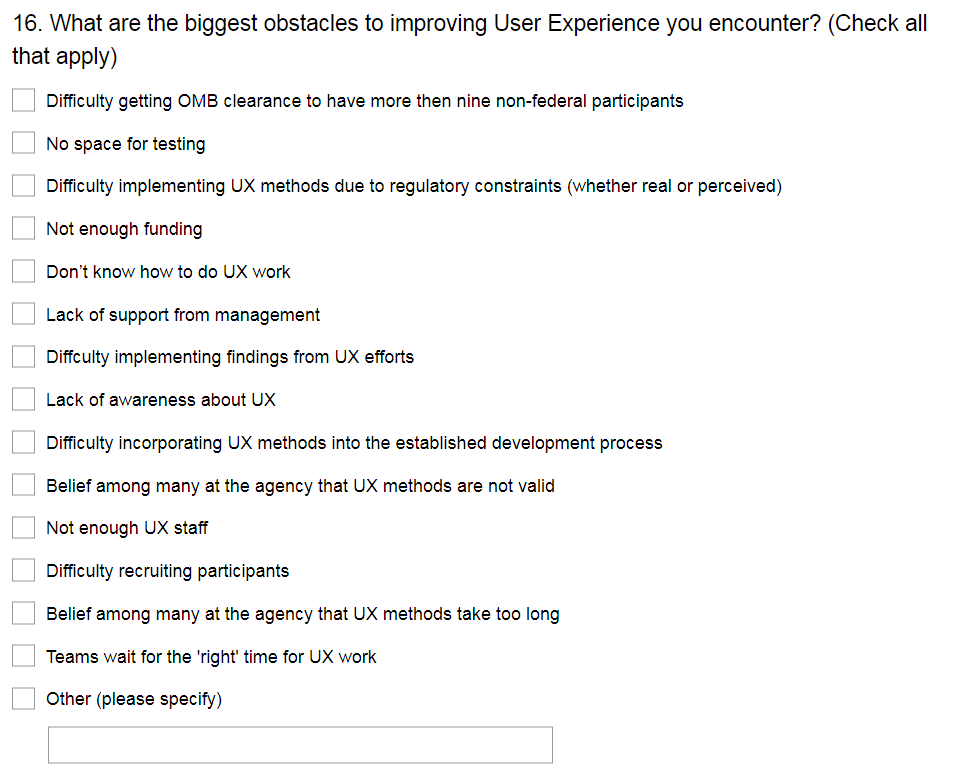Click the 'Not enough UX staff' label text

[x=127, y=528]
